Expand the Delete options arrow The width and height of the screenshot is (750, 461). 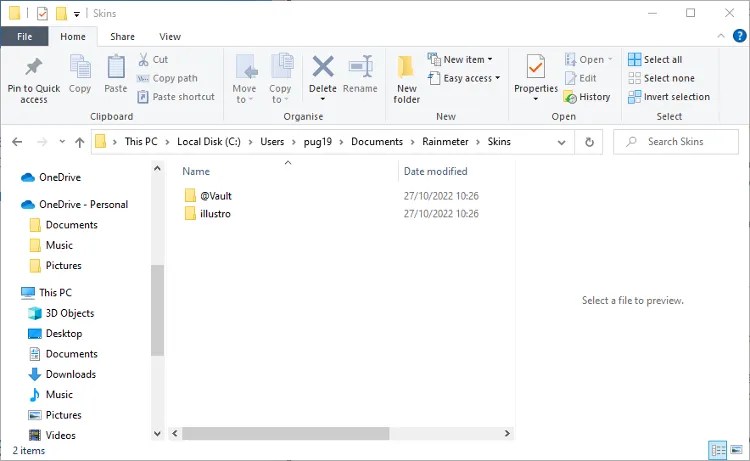pyautogui.click(x=323, y=99)
